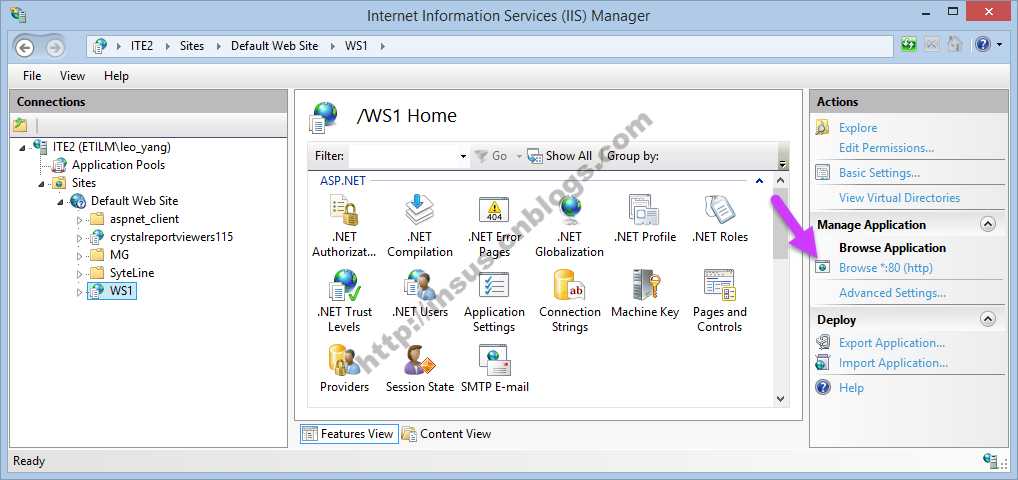Click Edit Permissions link
The width and height of the screenshot is (1018, 480).
(886, 147)
